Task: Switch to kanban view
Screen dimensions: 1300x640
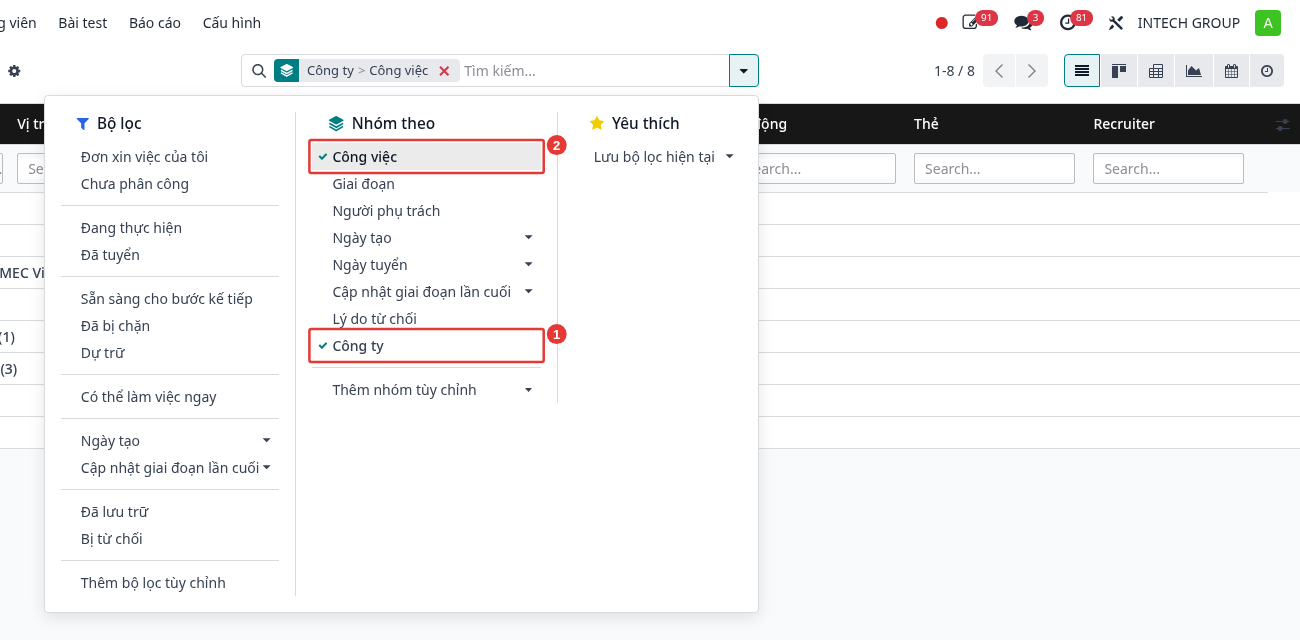Action: click(1119, 71)
